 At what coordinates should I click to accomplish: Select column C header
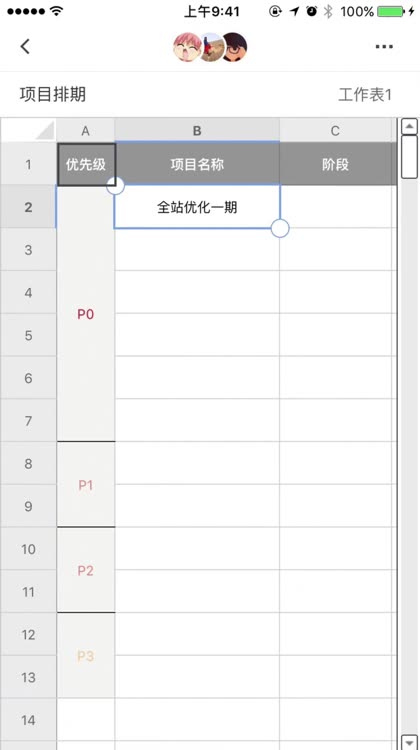coord(335,131)
